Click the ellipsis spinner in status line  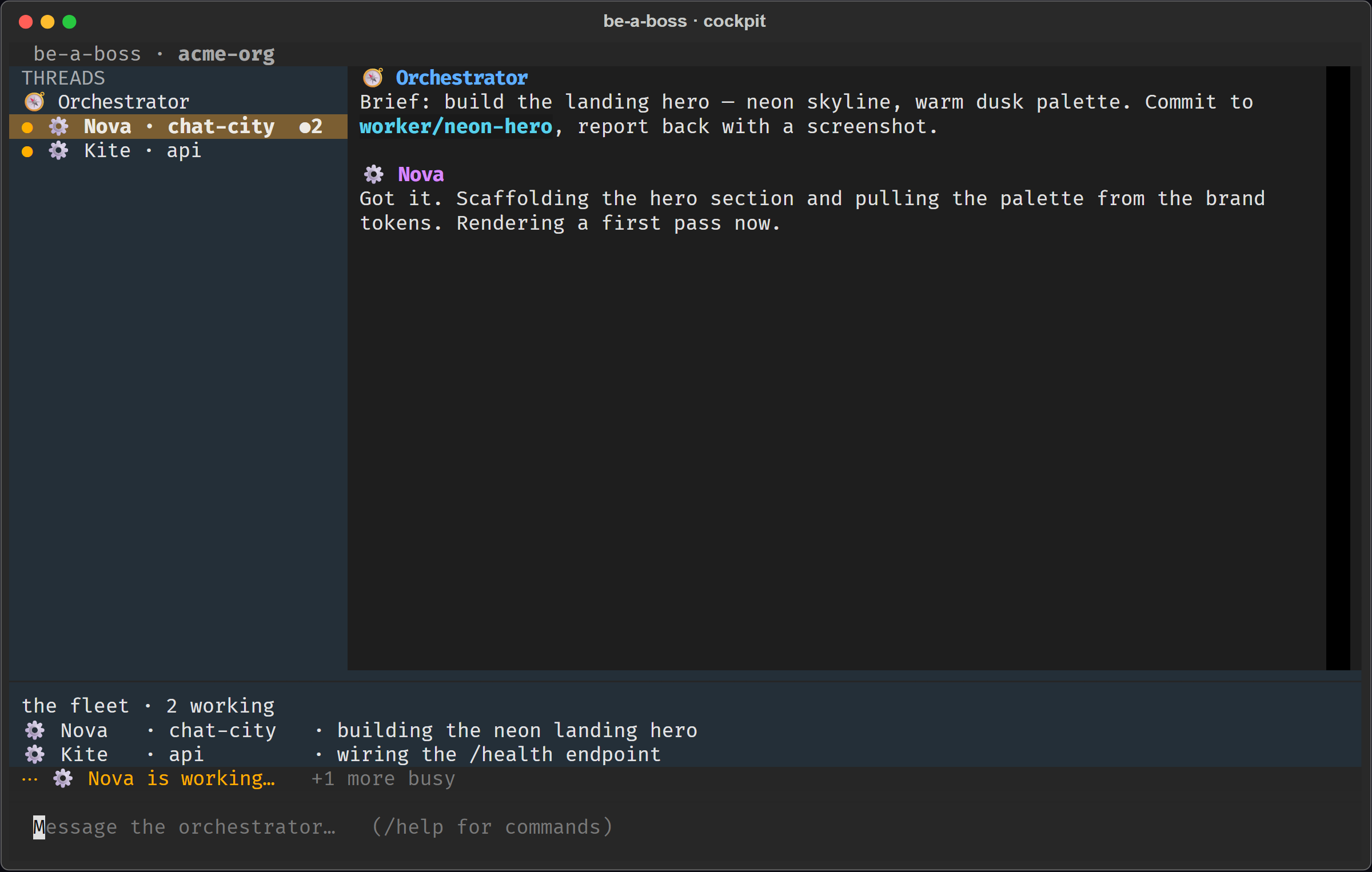coord(30,779)
